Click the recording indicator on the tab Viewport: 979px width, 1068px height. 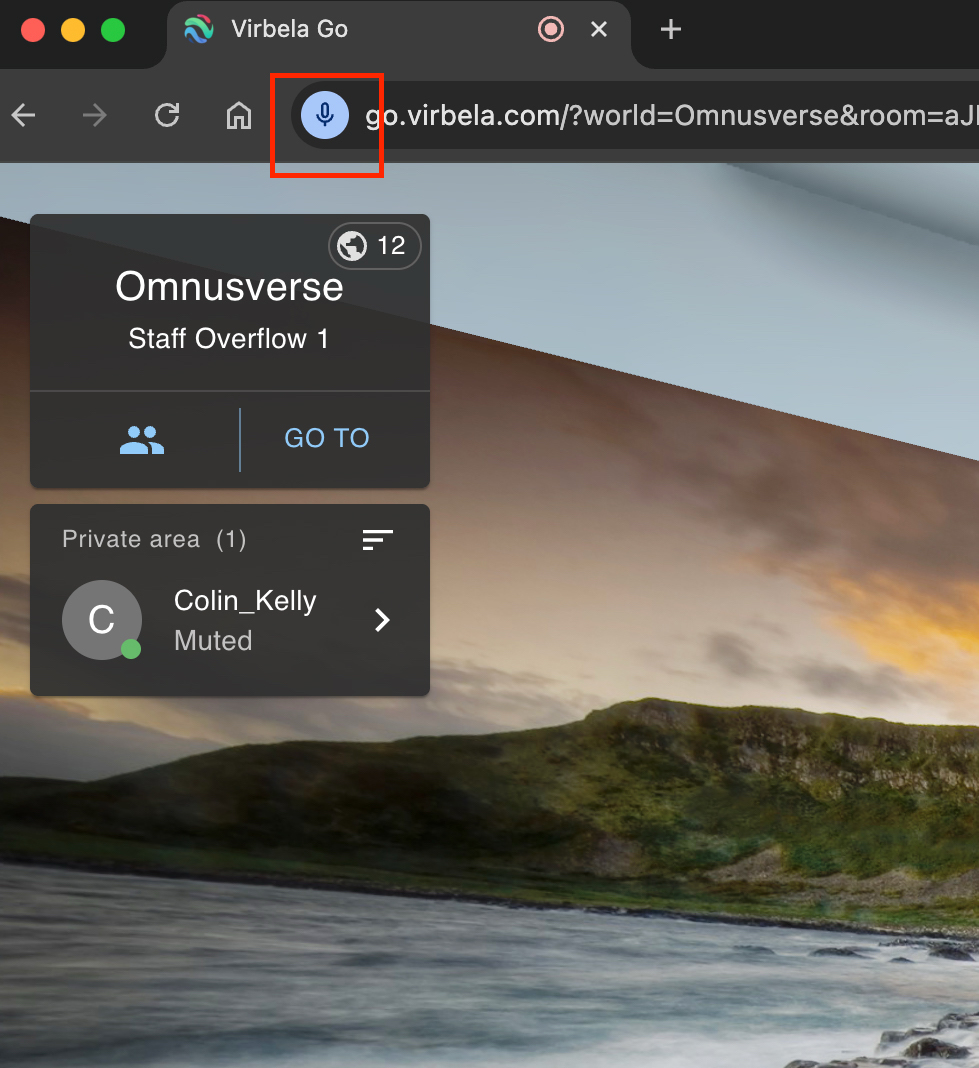tap(550, 29)
